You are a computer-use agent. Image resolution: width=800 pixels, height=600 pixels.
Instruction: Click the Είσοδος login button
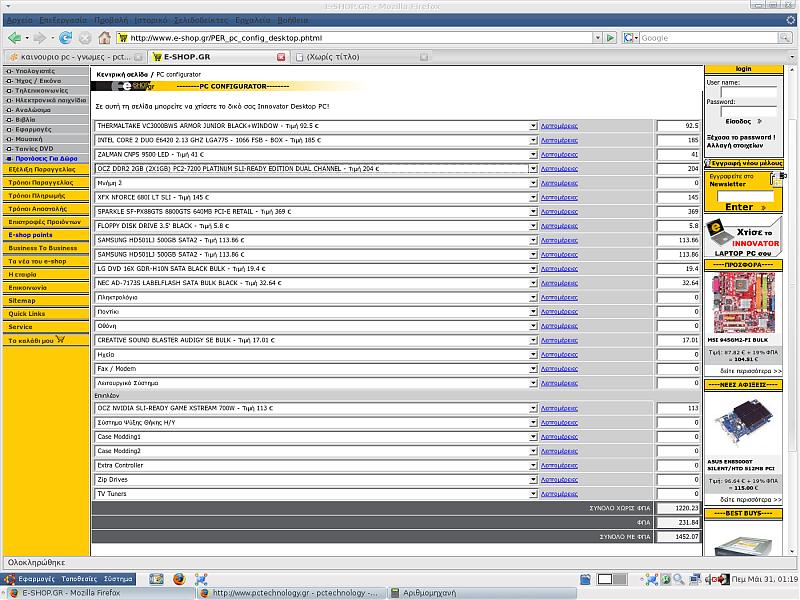[743, 121]
